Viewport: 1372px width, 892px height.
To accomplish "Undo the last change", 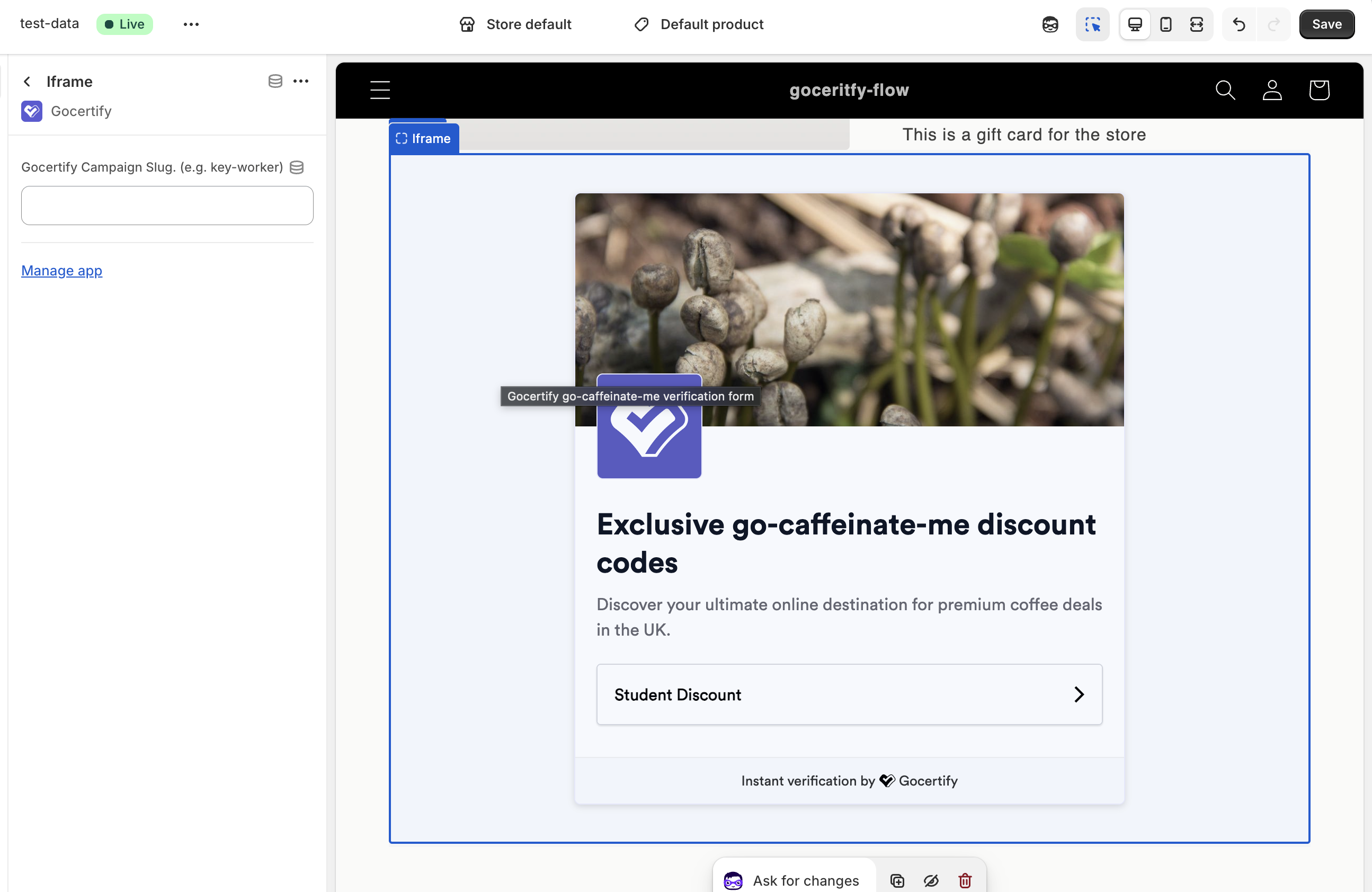I will [1239, 24].
